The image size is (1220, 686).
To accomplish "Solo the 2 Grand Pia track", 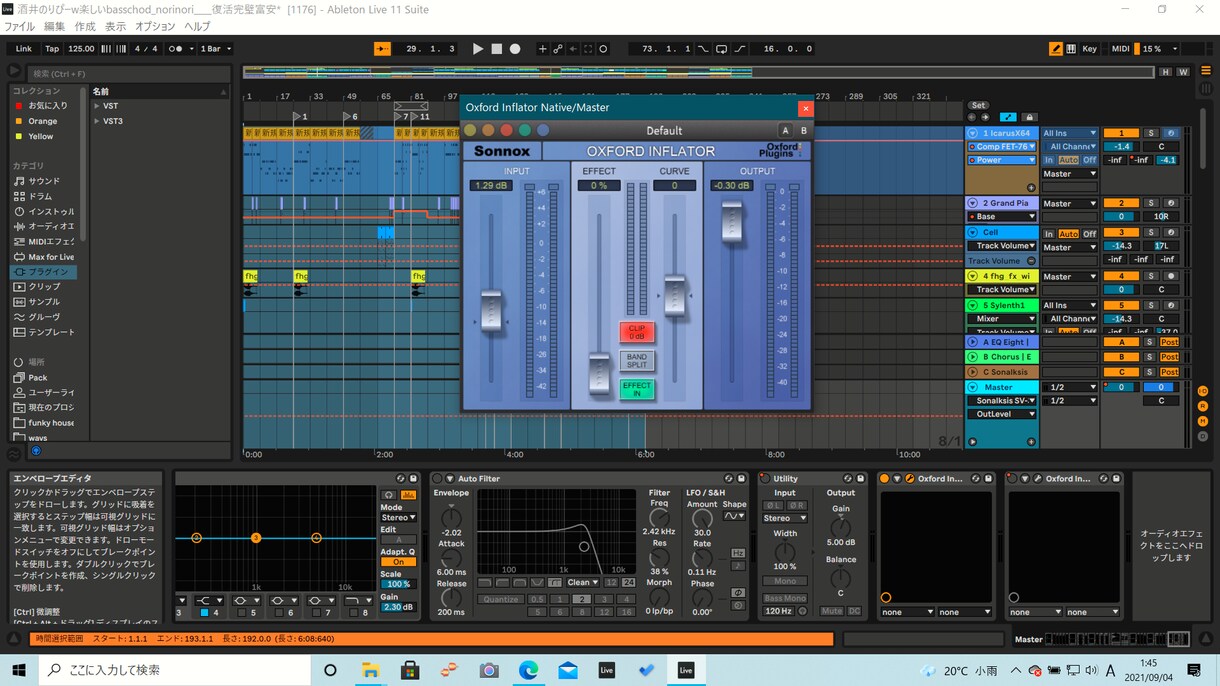I will pos(1151,203).
